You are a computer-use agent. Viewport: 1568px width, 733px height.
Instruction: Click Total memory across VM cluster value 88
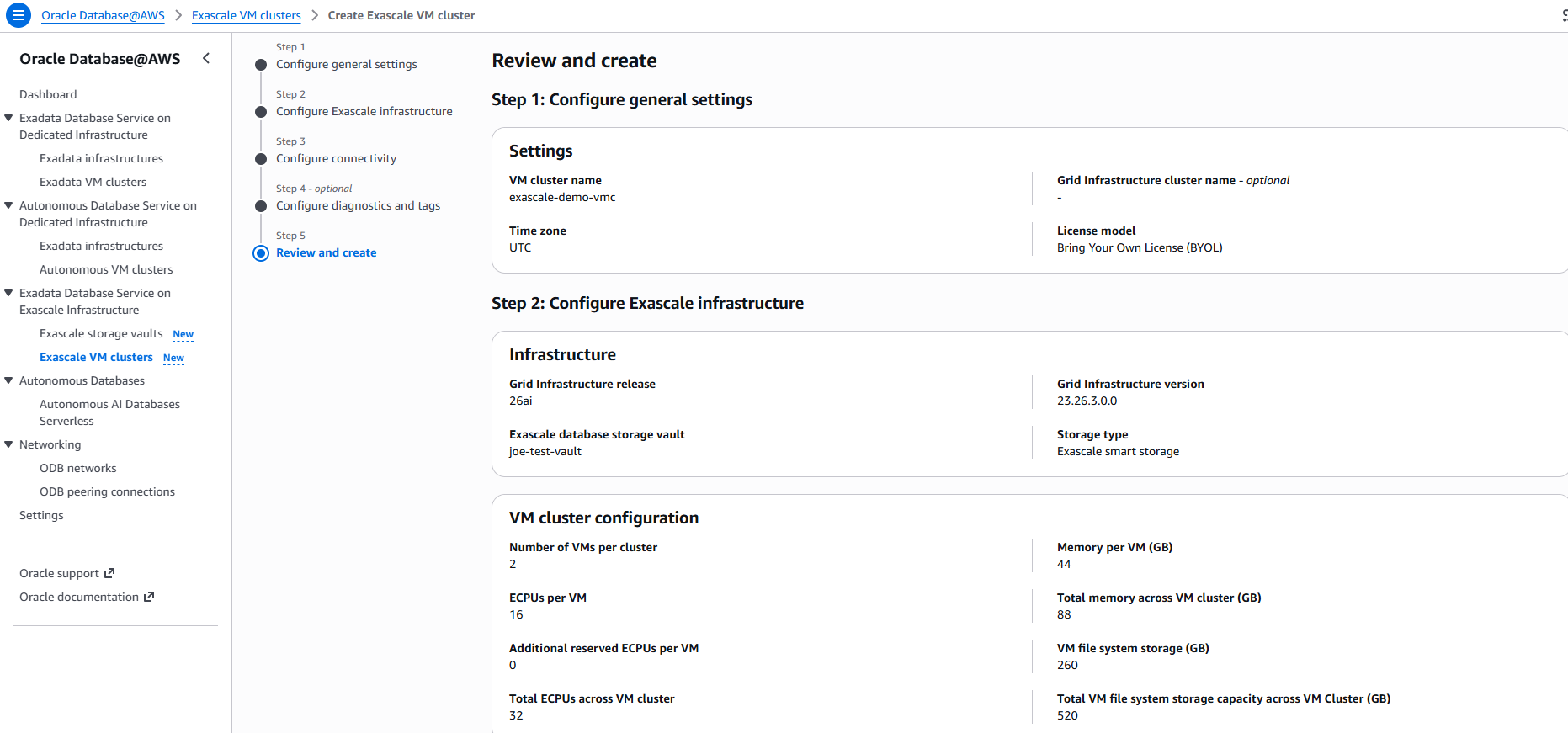click(1064, 614)
